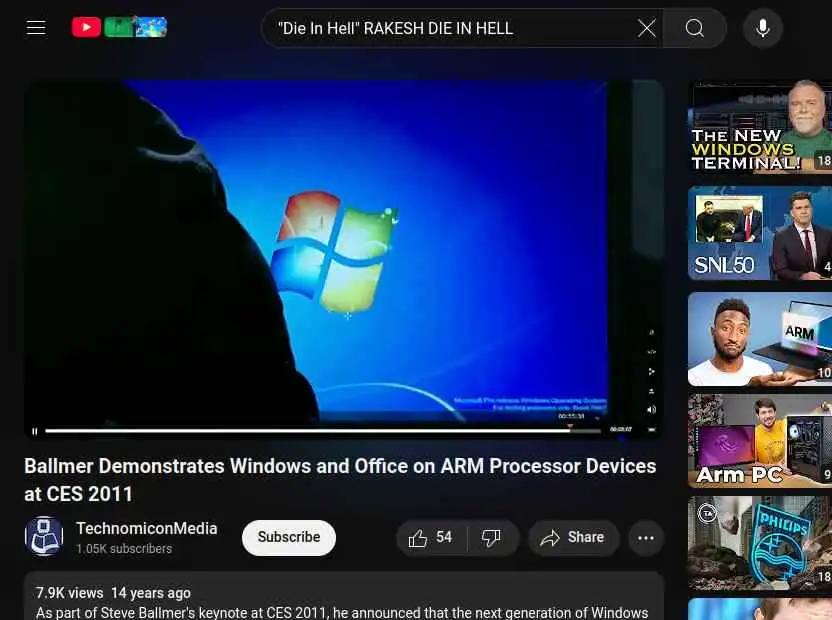Click the share icon inside the player

(x=652, y=372)
